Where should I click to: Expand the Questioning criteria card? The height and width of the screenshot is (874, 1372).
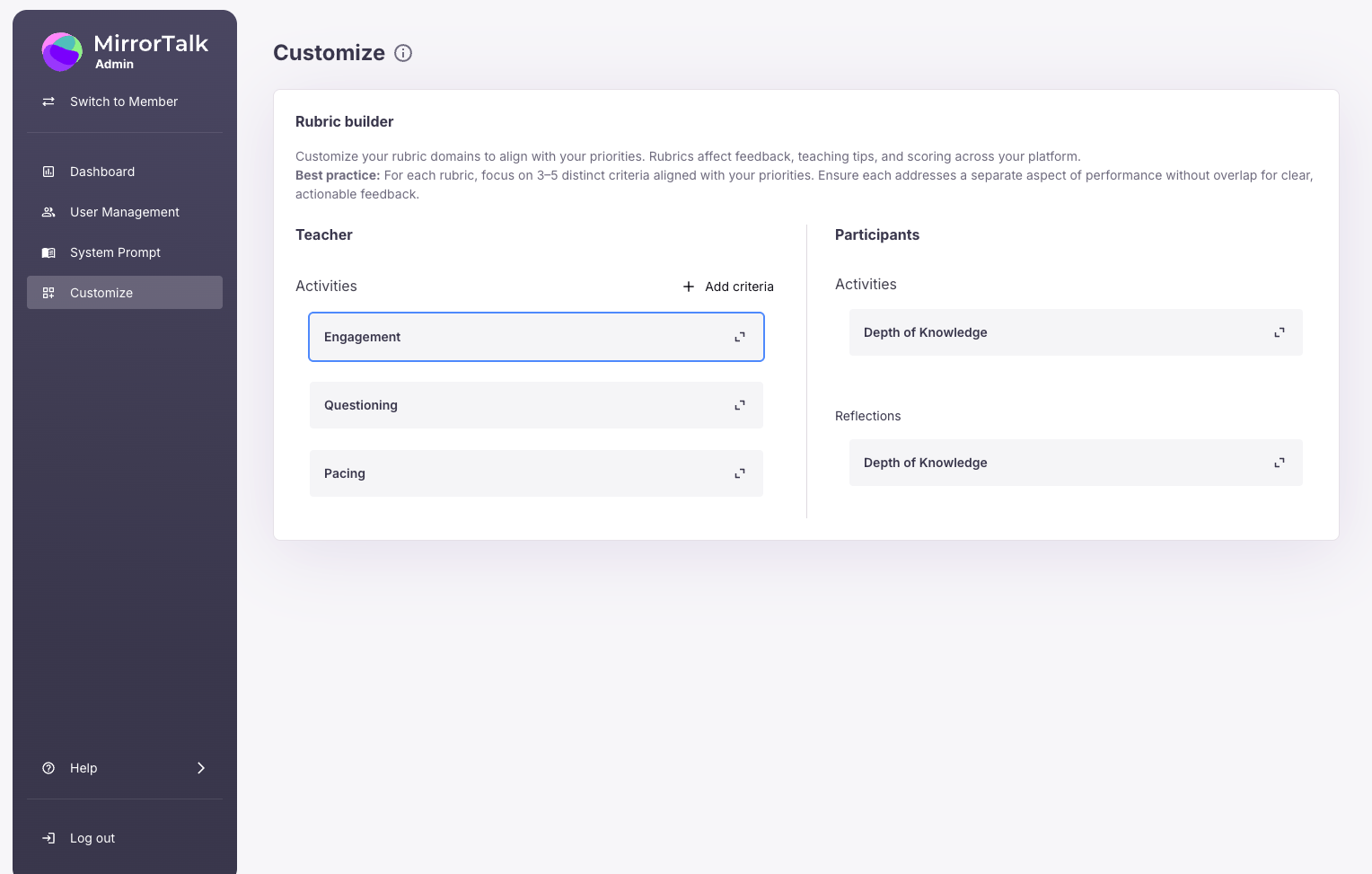click(739, 405)
